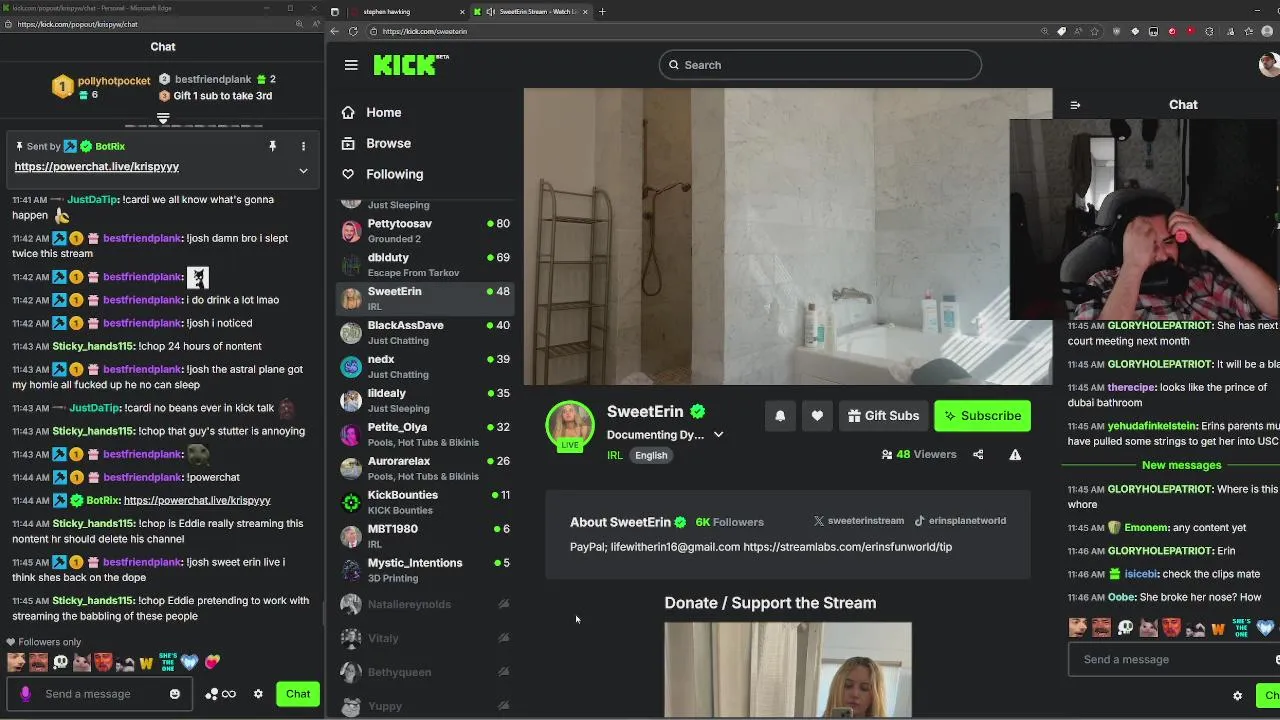Click Send a message field in popout chat
This screenshot has height=720, width=1280.
98,694
